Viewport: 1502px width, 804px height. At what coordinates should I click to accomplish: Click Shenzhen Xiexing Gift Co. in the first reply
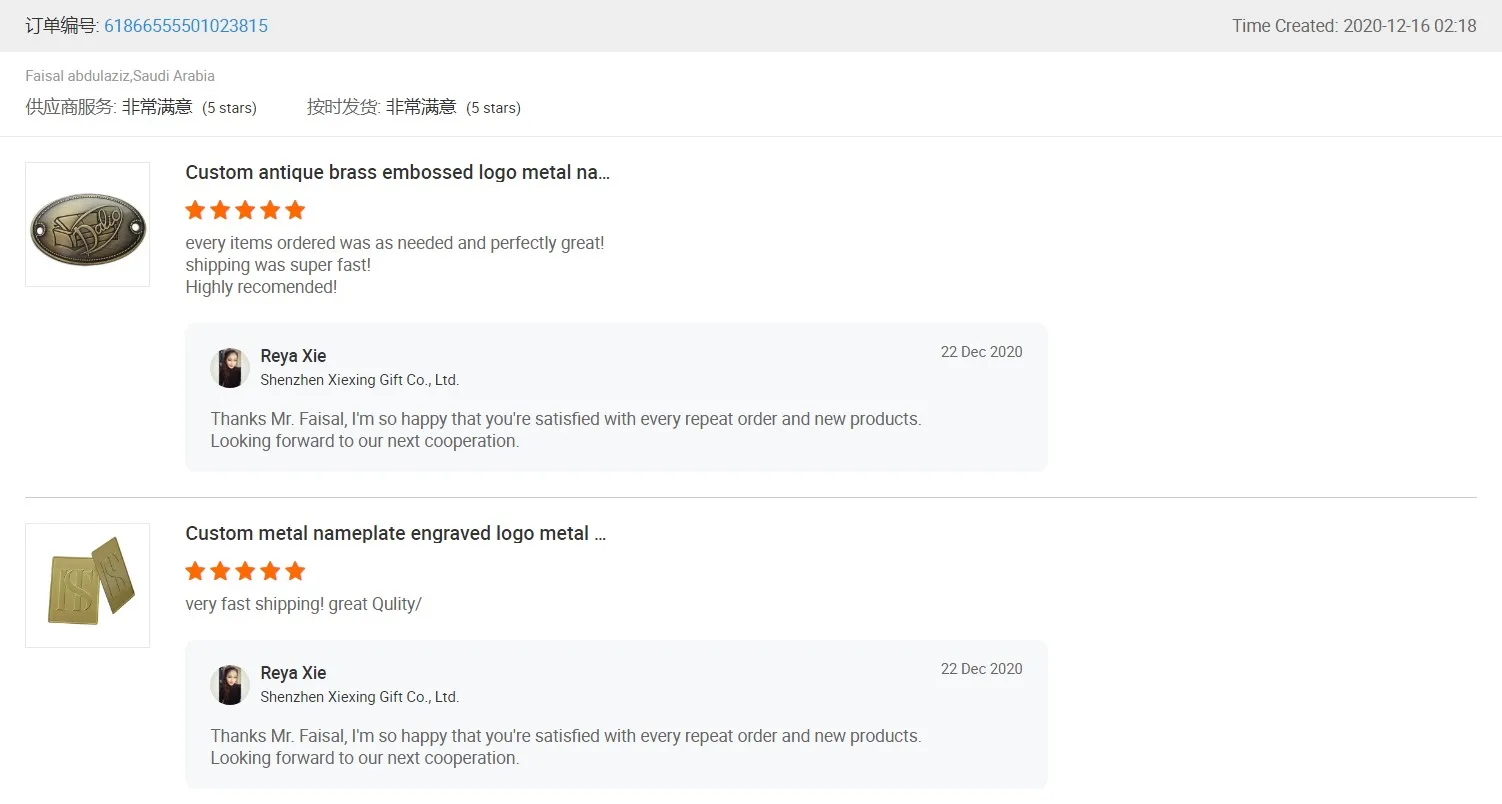click(x=359, y=380)
